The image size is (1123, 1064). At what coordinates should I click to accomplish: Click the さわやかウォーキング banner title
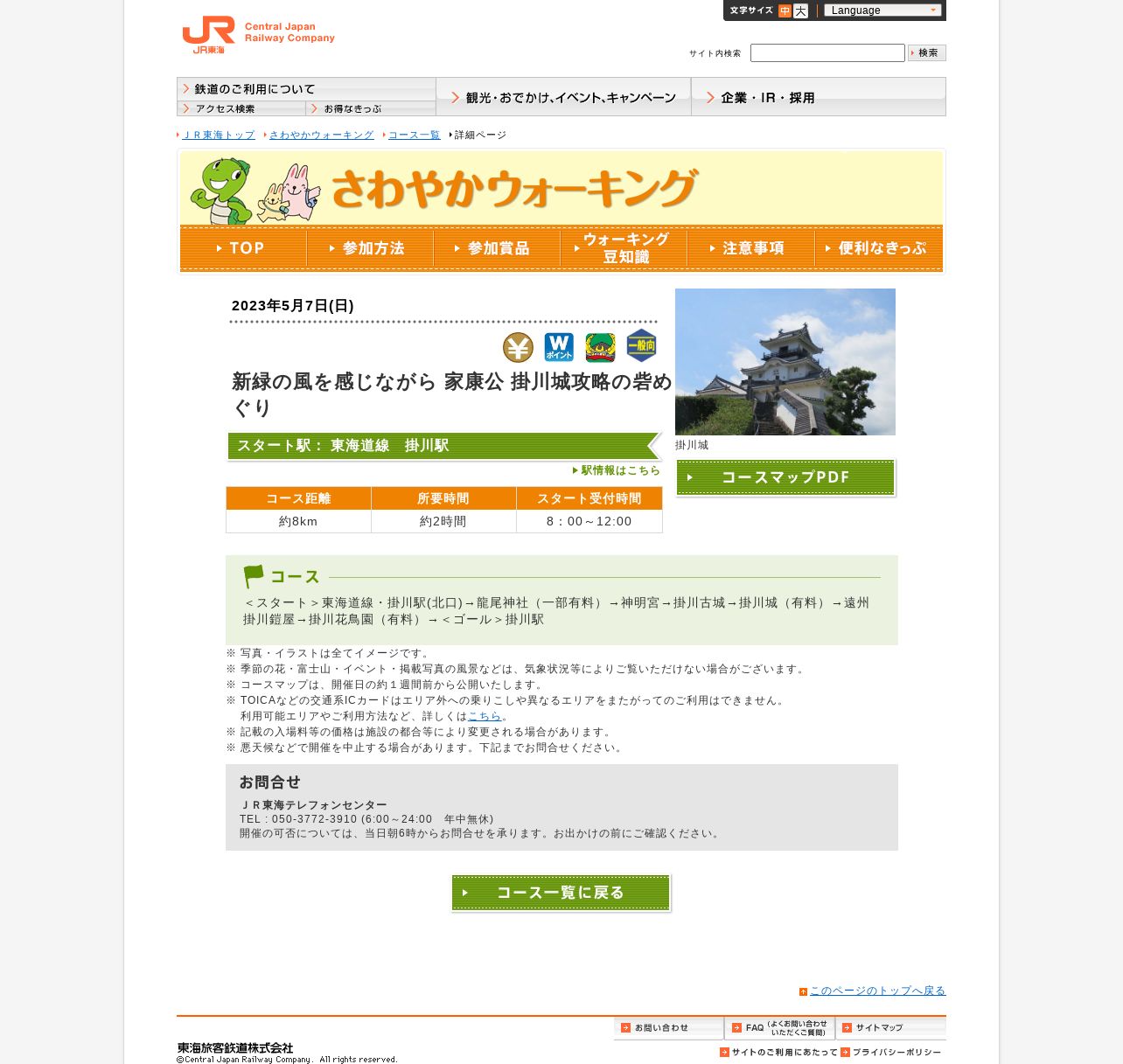[514, 189]
